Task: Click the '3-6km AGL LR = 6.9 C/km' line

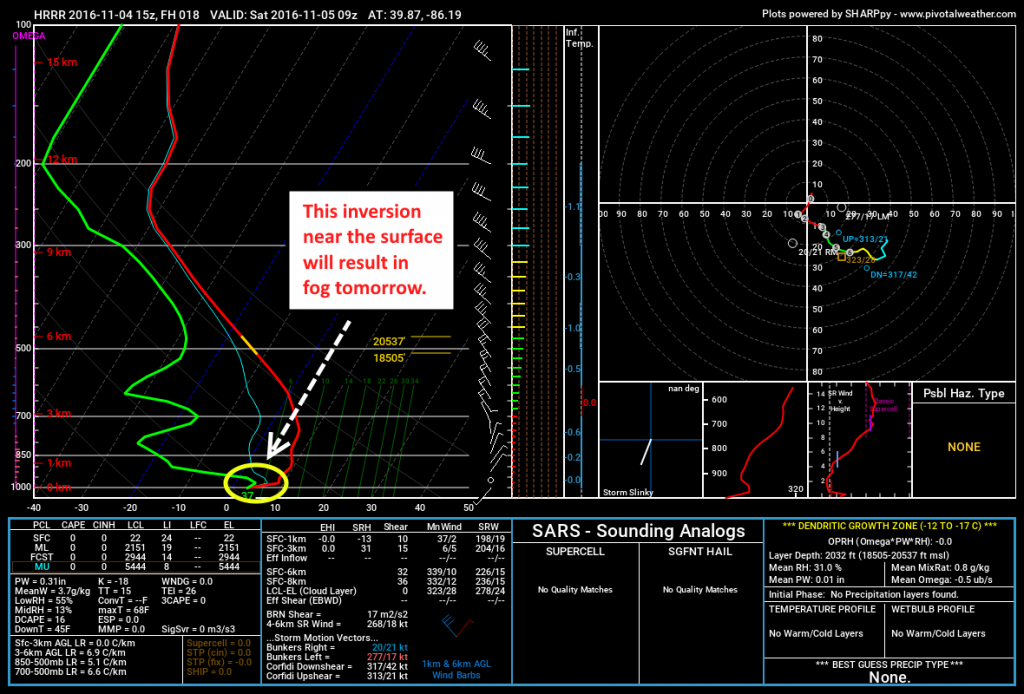Action: [x=71, y=652]
